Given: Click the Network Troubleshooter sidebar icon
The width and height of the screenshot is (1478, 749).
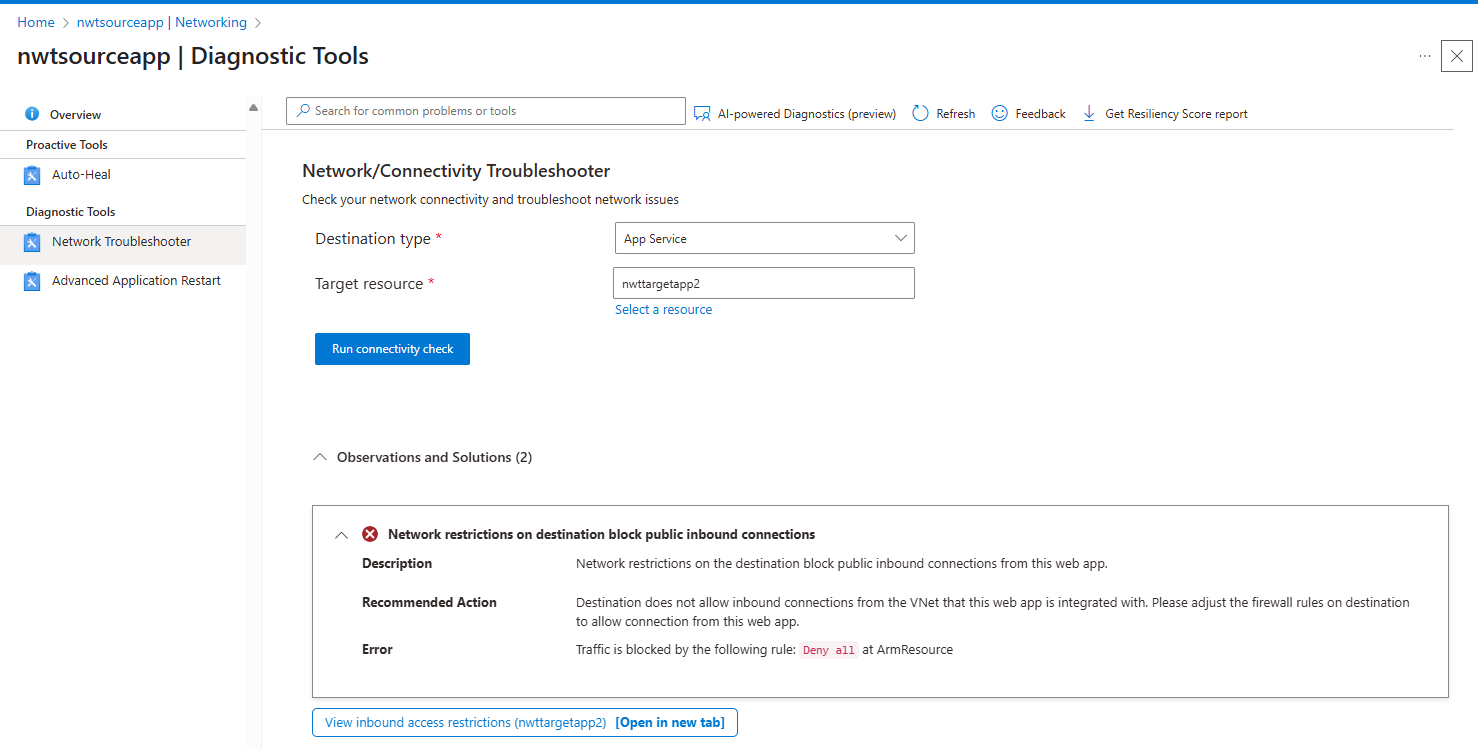Looking at the screenshot, I should click(31, 241).
